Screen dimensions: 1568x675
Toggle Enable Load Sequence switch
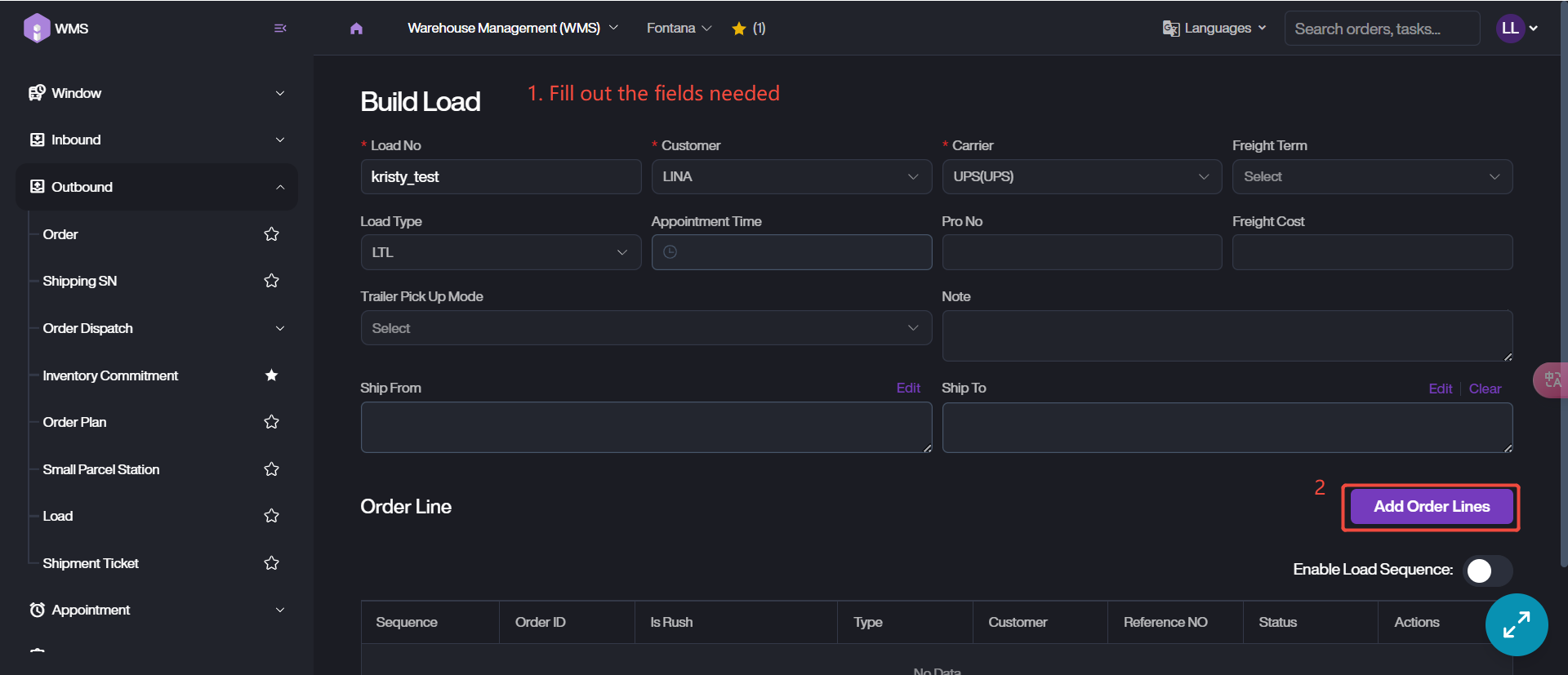click(1487, 571)
